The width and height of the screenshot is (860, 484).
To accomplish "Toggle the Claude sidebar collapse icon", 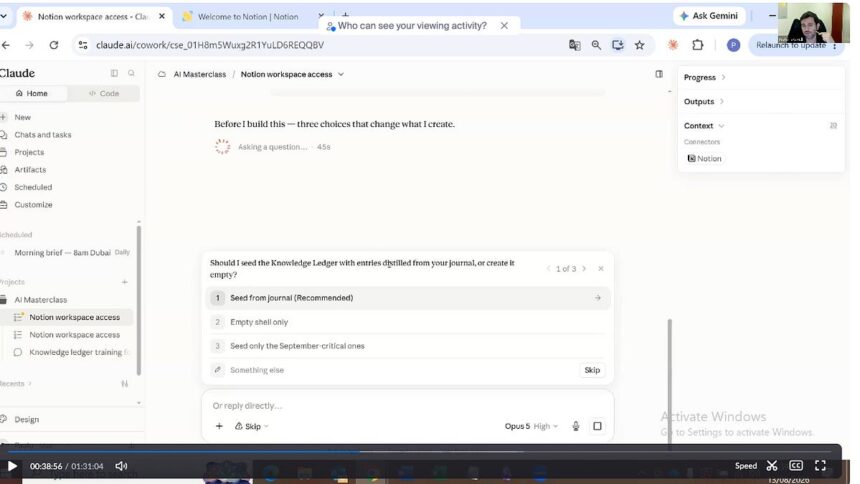I will (x=114, y=73).
